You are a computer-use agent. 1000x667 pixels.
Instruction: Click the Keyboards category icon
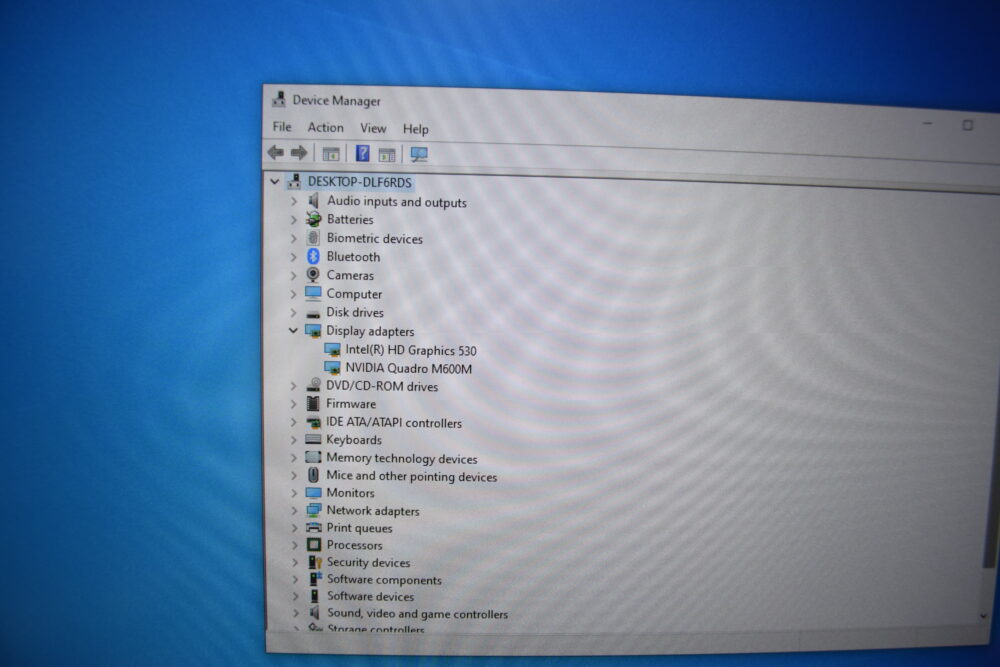coord(313,439)
